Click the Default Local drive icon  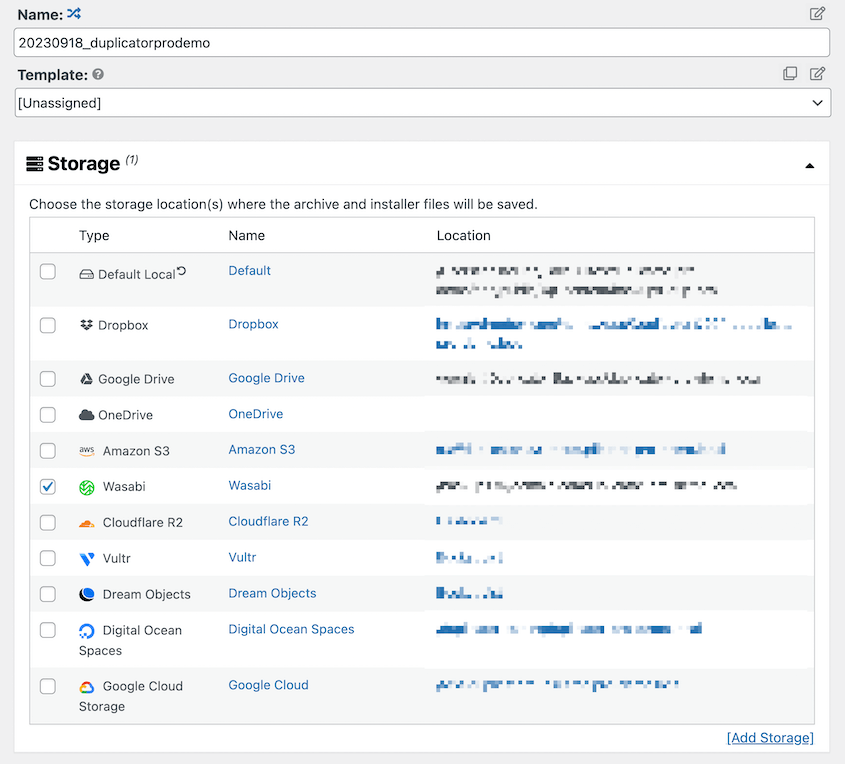pyautogui.click(x=86, y=275)
